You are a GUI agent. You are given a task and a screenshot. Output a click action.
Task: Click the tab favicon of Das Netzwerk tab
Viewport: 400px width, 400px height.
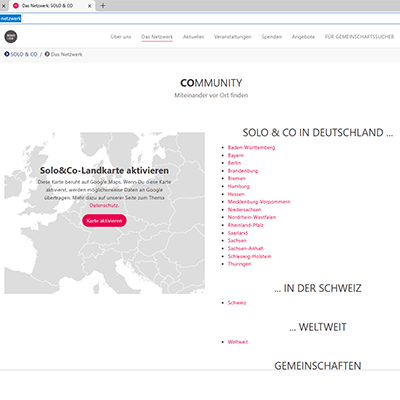coord(16,6)
